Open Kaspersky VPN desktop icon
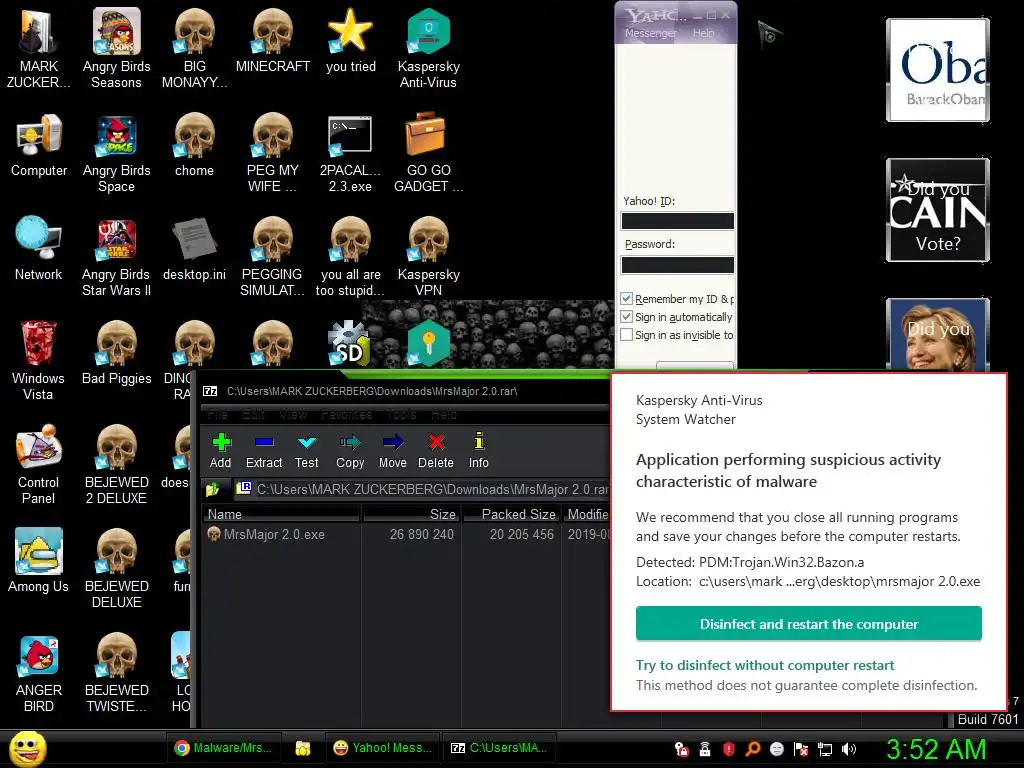The image size is (1024, 768). [x=428, y=257]
